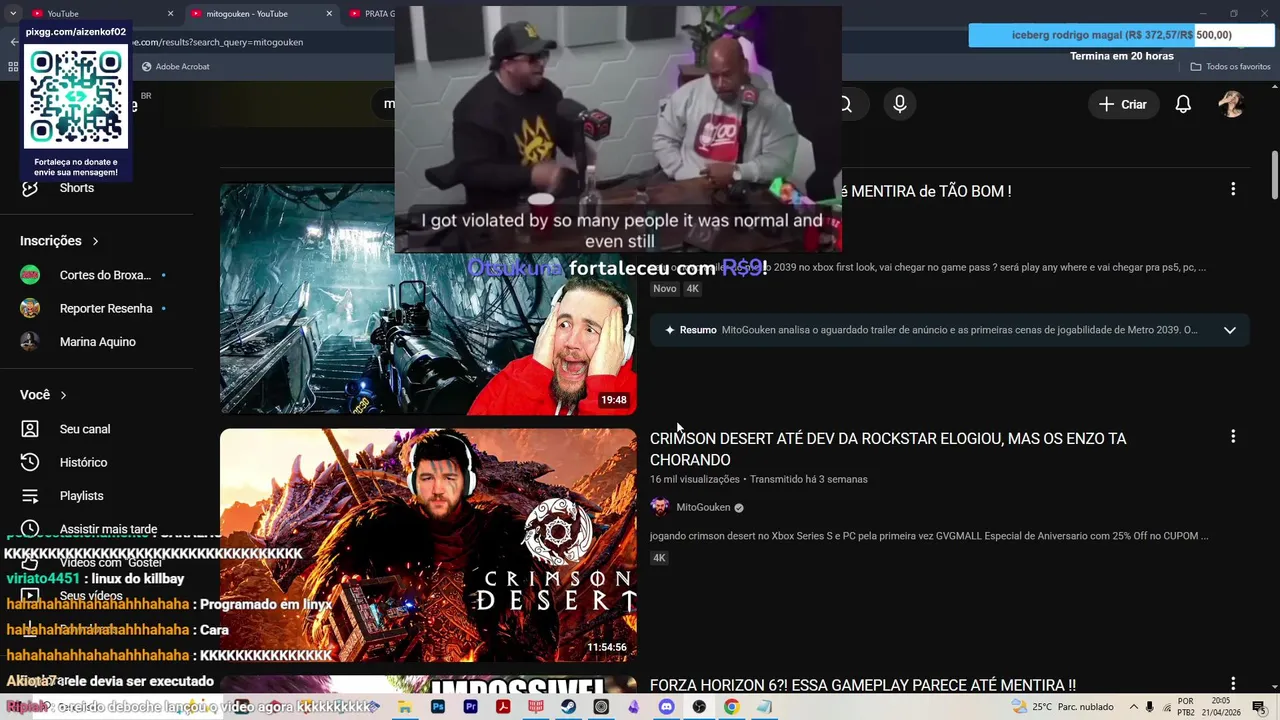1280x720 pixels.
Task: Click the Playlists list icon
Action: pyautogui.click(x=30, y=496)
